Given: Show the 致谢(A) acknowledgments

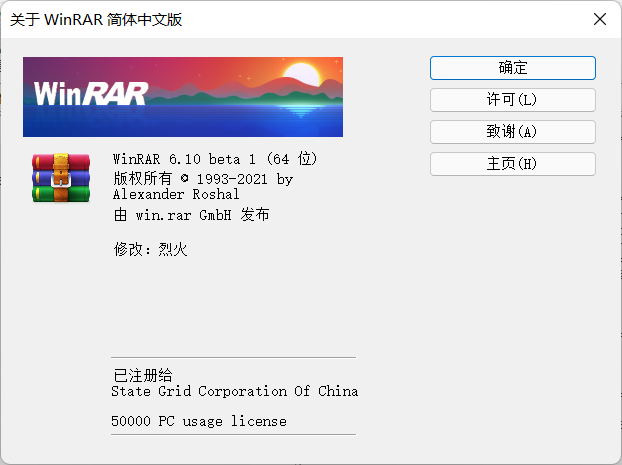Looking at the screenshot, I should [512, 132].
